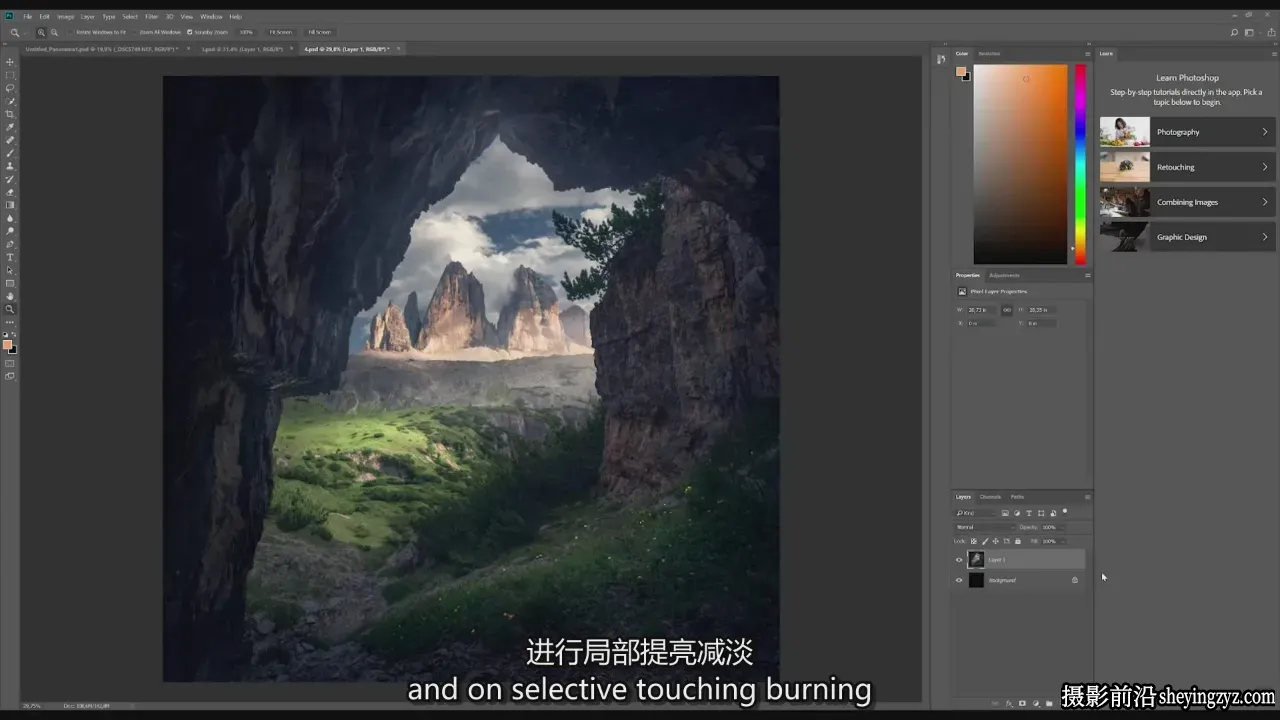Select the Dodge tool
Screen dimensions: 1280x720
[10, 231]
